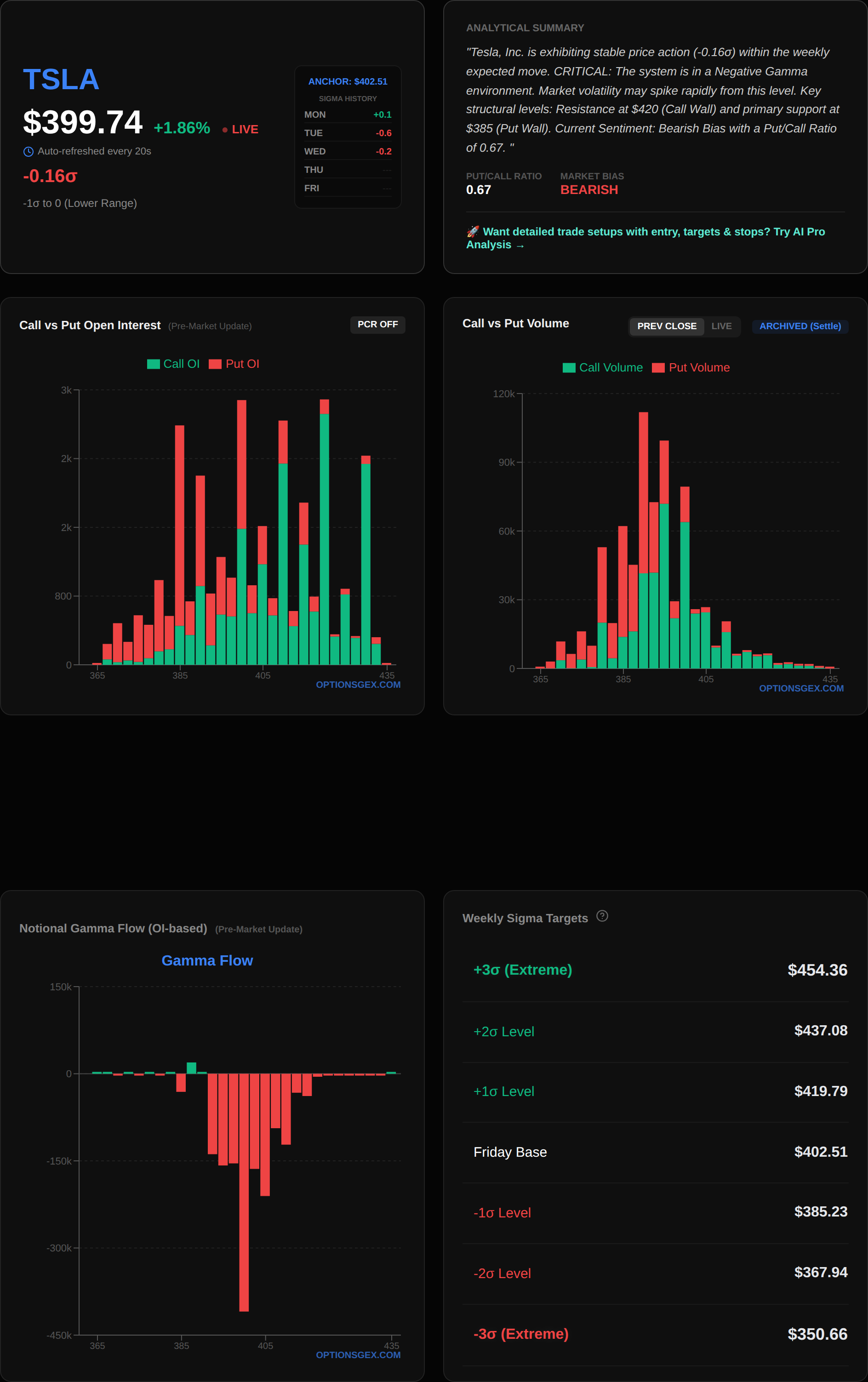Click the rocket icon in AI Pro promo
Screen dimensions: 868x1382
[473, 231]
